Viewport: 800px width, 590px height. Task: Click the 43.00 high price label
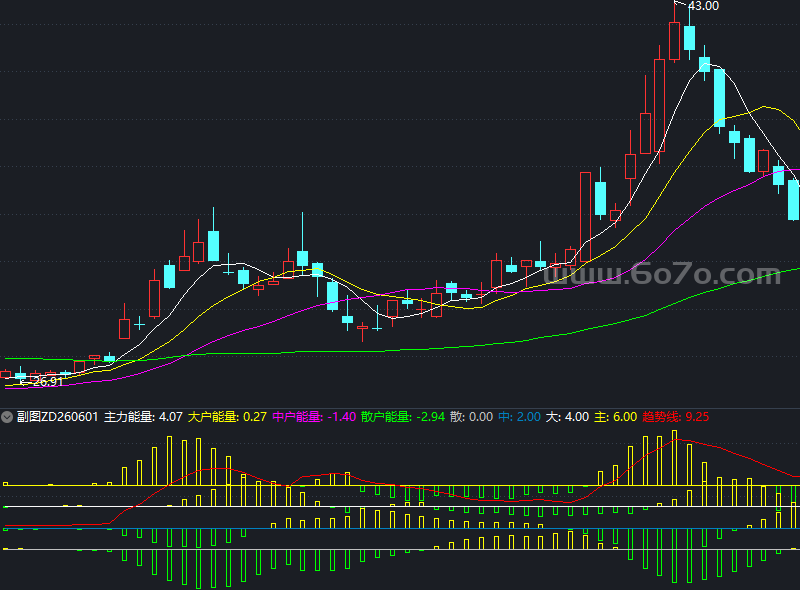click(704, 6)
